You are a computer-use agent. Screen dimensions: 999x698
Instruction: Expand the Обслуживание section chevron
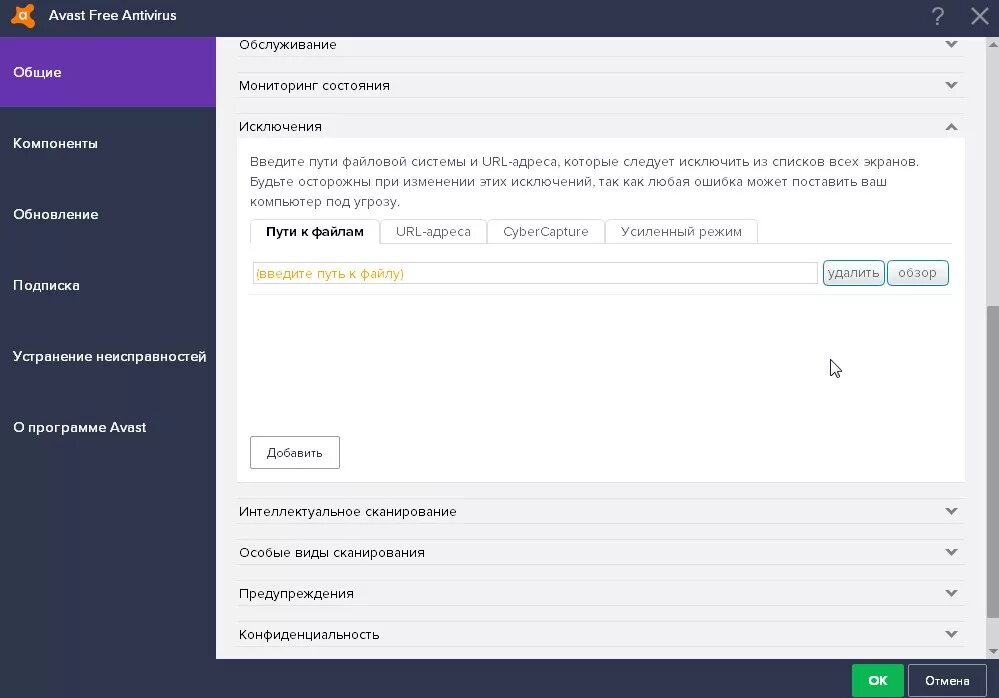(x=951, y=45)
